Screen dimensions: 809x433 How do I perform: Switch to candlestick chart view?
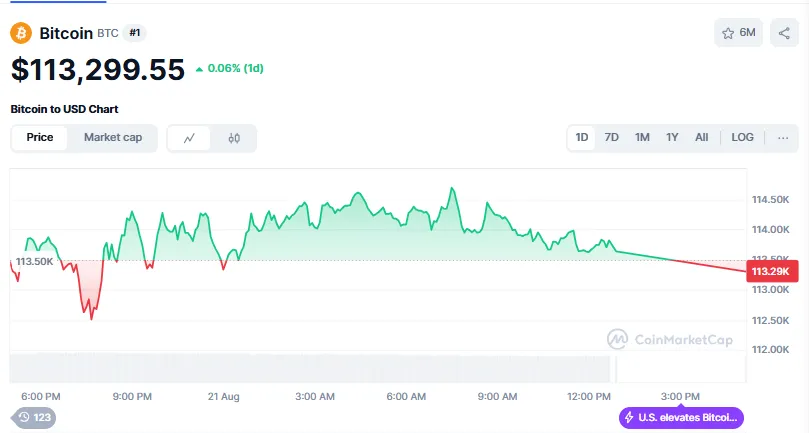[x=234, y=138]
